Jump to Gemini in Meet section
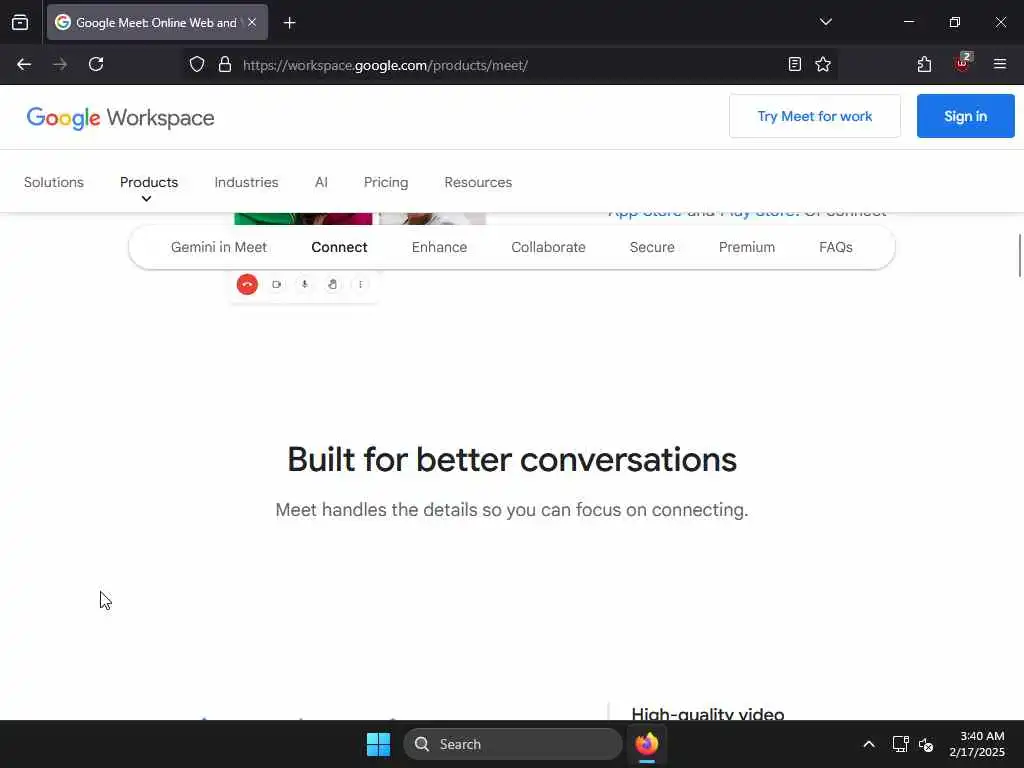This screenshot has height=768, width=1024. tap(219, 248)
